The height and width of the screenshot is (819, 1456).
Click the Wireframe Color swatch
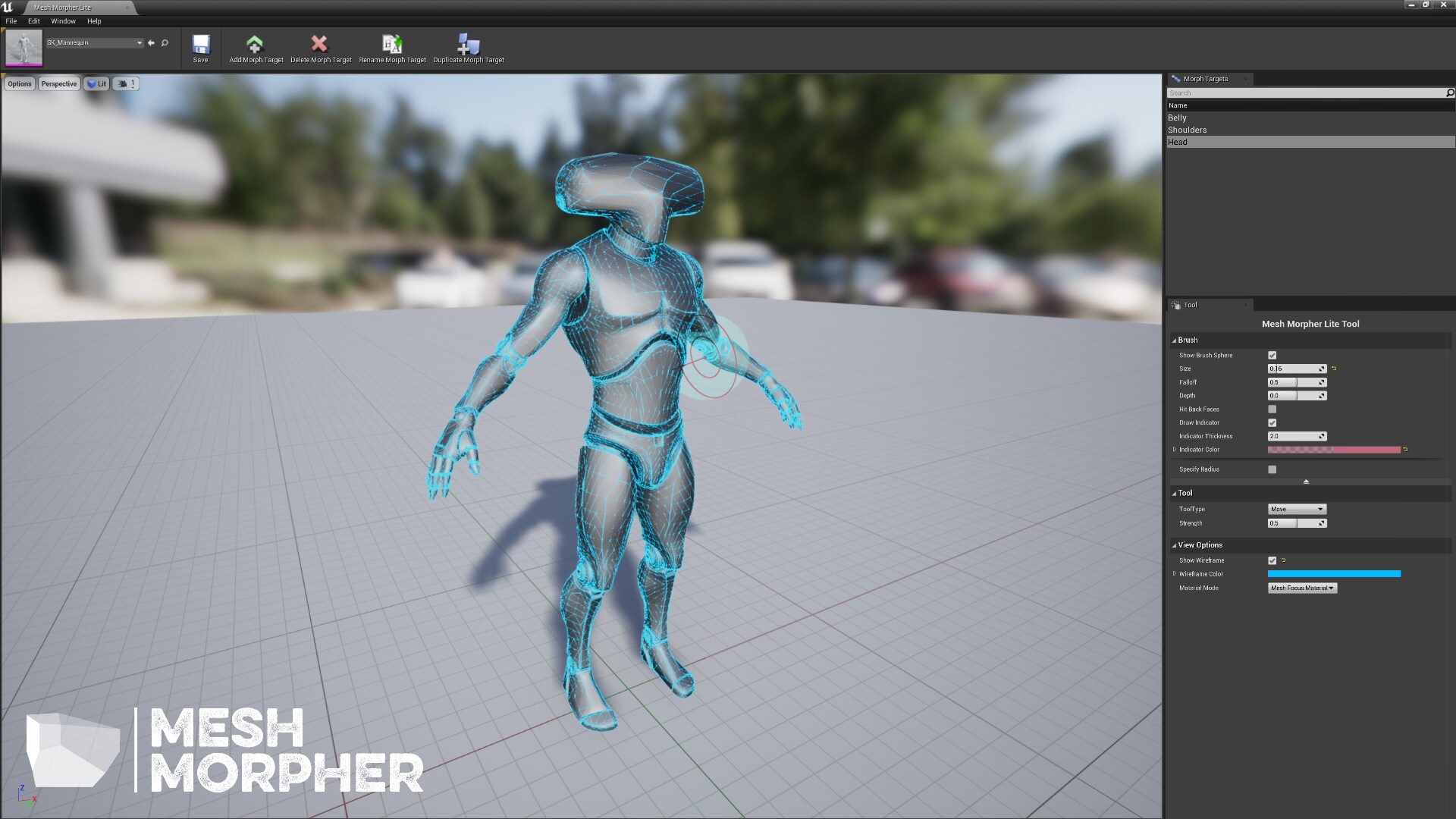[x=1335, y=573]
